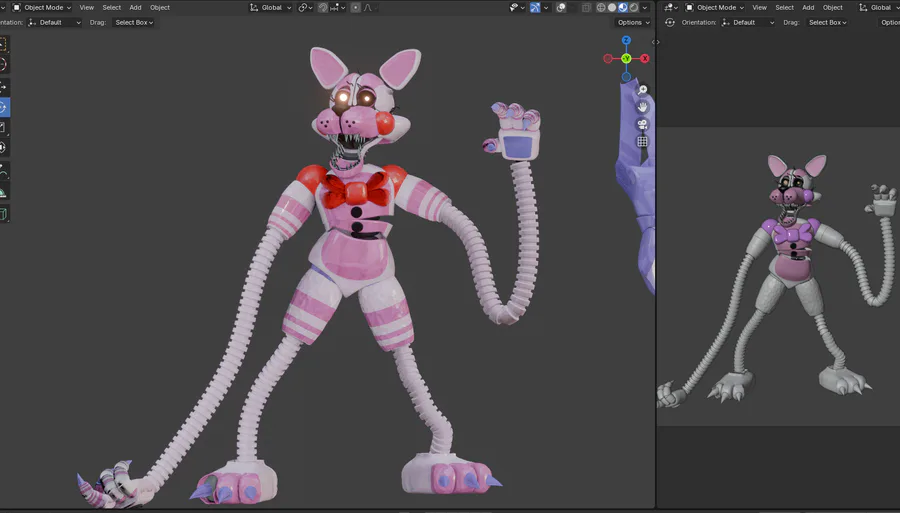
Task: Click the blue Z axis on navigation gizmo
Action: point(626,40)
